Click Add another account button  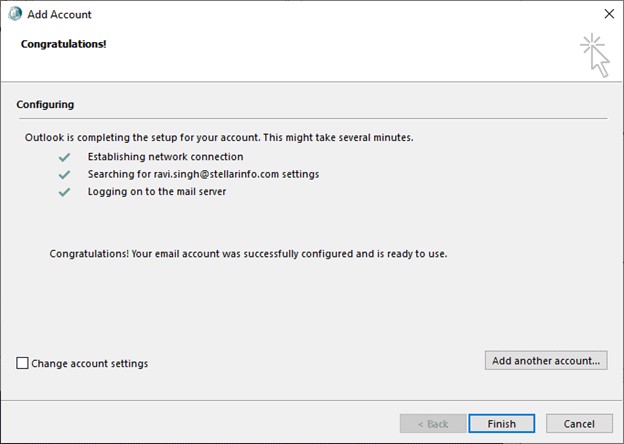[x=546, y=360]
